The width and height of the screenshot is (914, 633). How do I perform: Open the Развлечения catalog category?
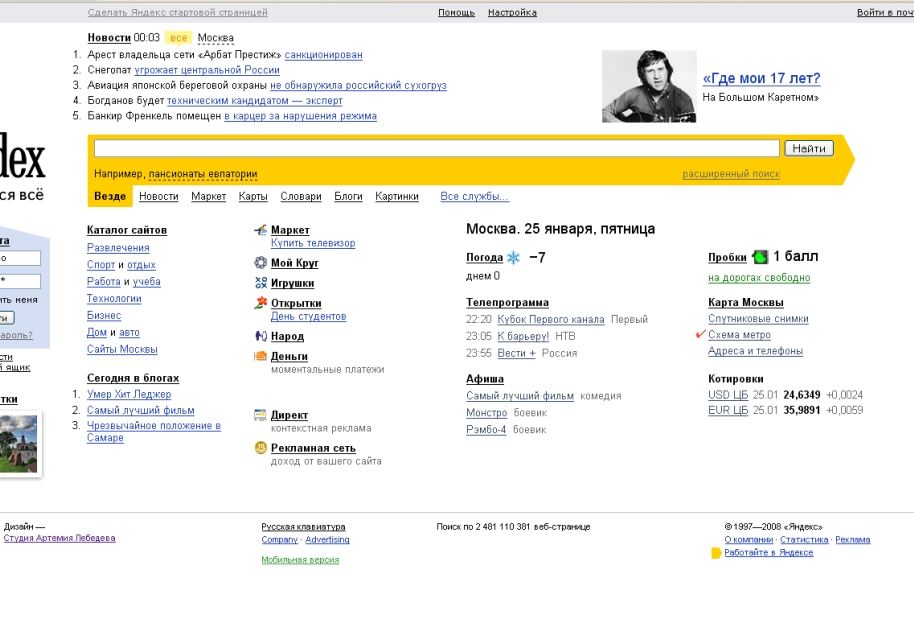[118, 248]
